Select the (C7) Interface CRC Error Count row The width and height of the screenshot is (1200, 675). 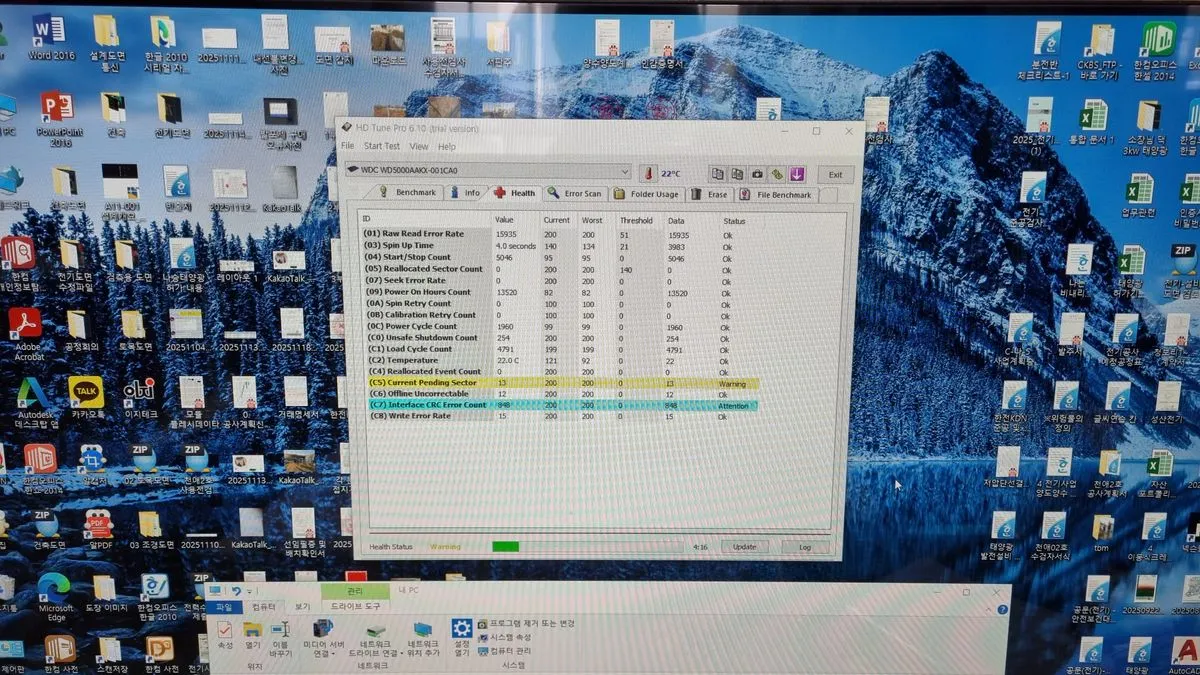tap(561, 405)
